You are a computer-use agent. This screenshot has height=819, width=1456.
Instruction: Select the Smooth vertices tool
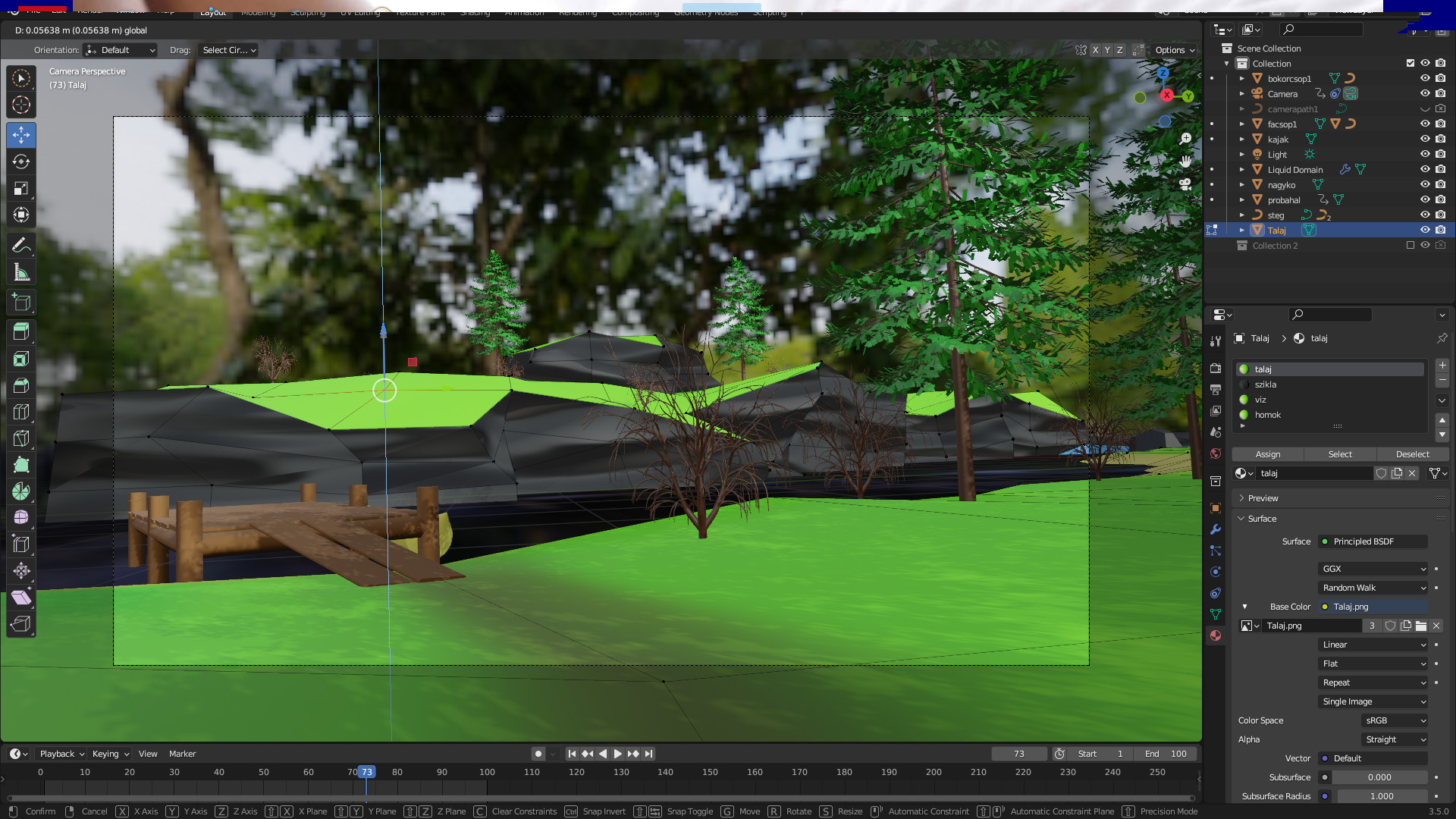pos(21,517)
